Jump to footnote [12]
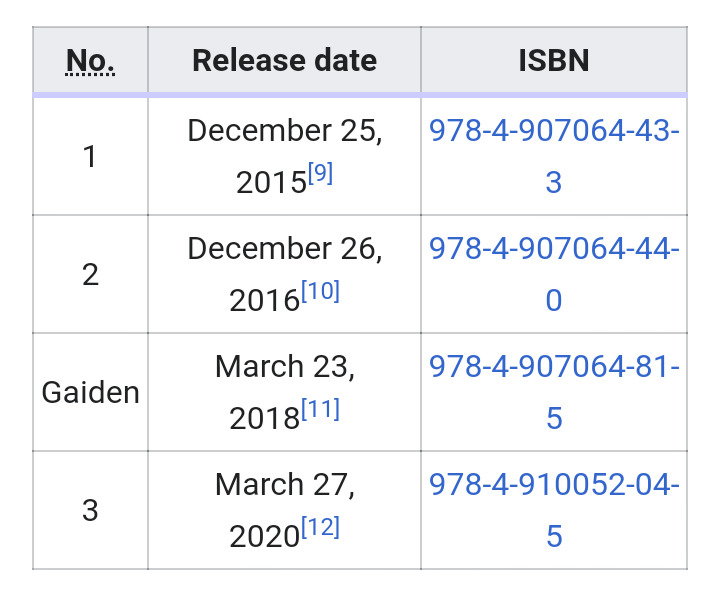The height and width of the screenshot is (607, 720). point(320,527)
